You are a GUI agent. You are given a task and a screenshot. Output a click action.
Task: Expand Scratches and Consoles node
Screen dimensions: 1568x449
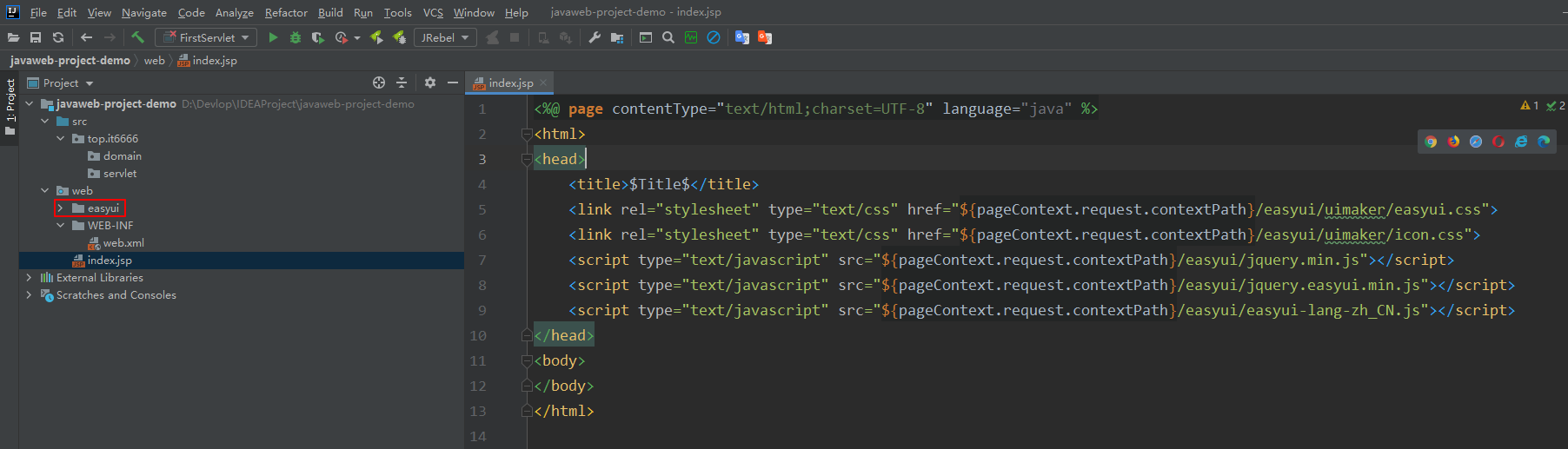coord(29,295)
